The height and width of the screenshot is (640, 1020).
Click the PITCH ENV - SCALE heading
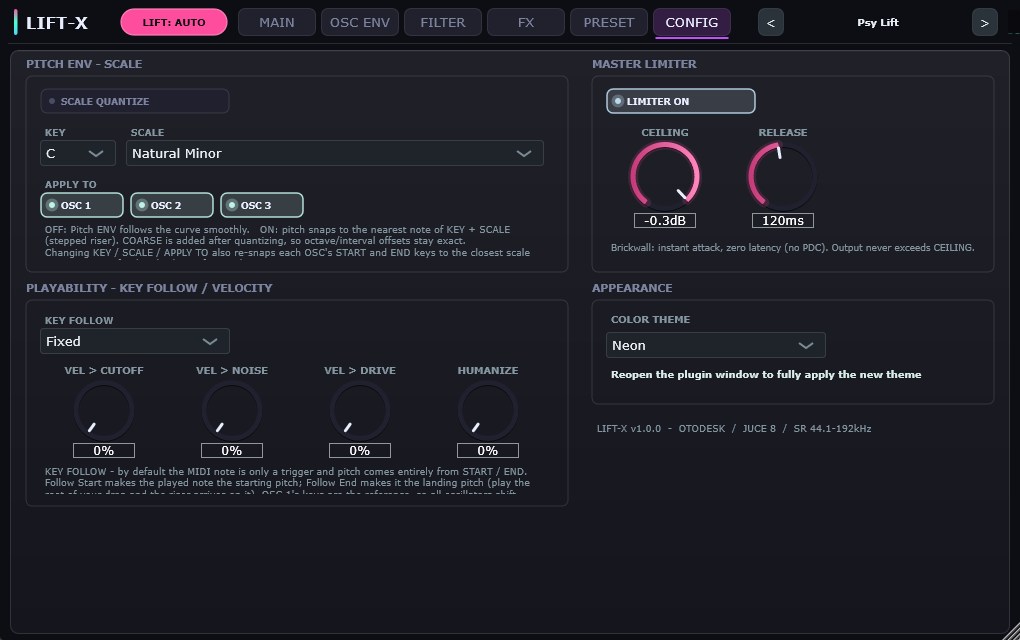84,64
